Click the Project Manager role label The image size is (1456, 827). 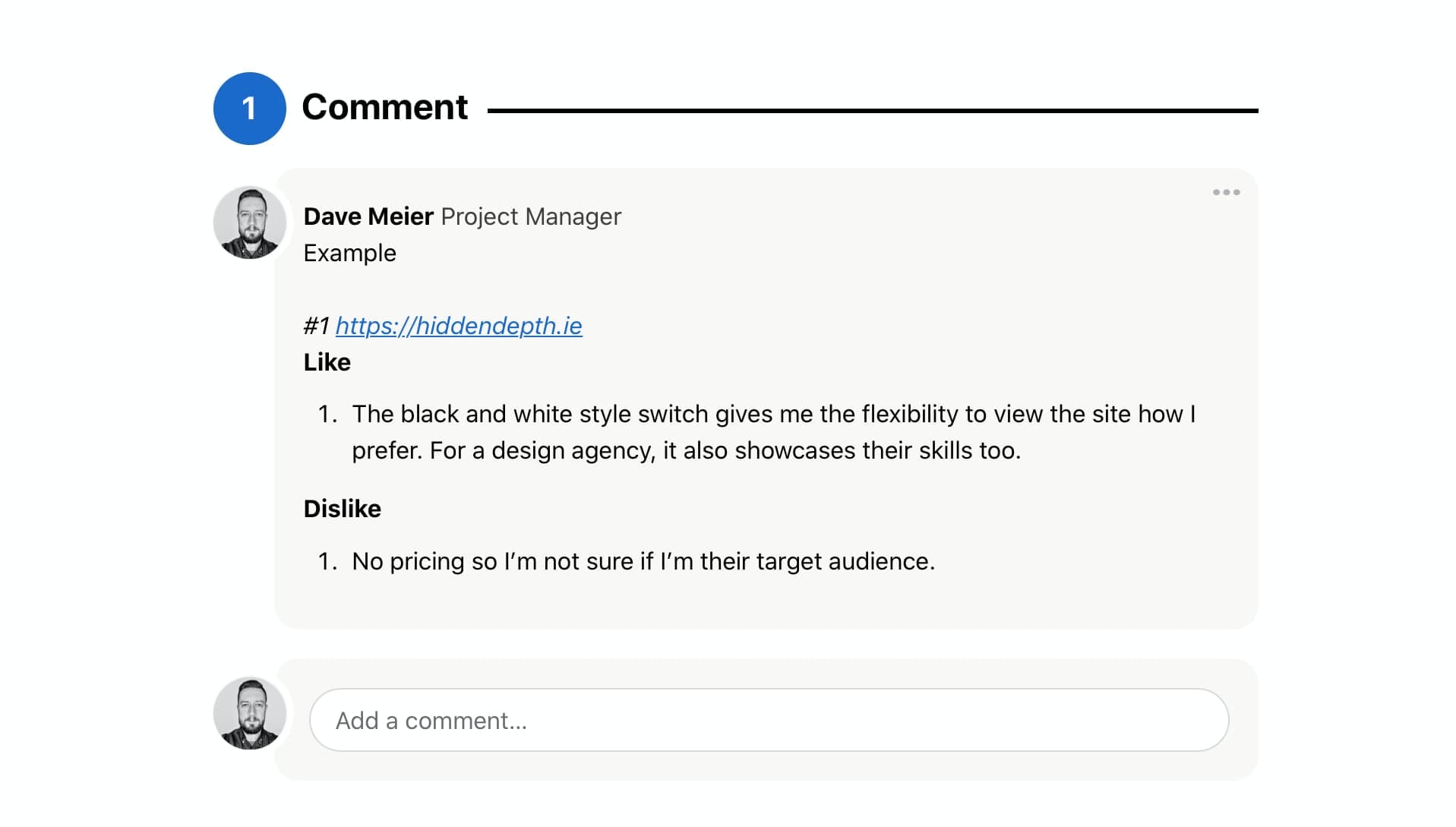point(531,216)
